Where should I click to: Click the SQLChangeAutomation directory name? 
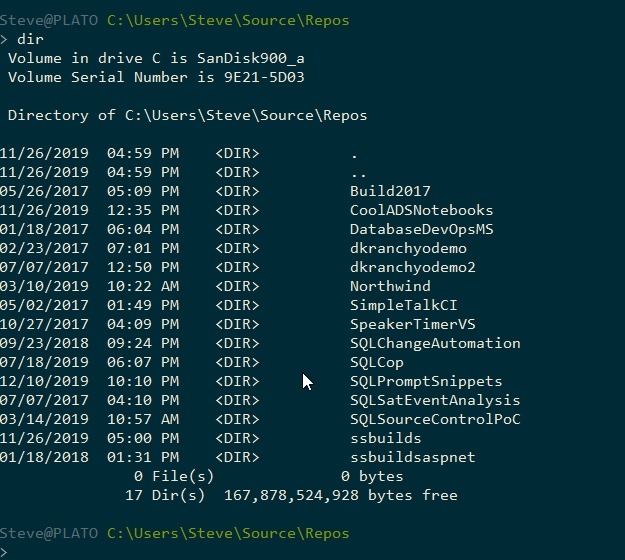pyautogui.click(x=434, y=343)
